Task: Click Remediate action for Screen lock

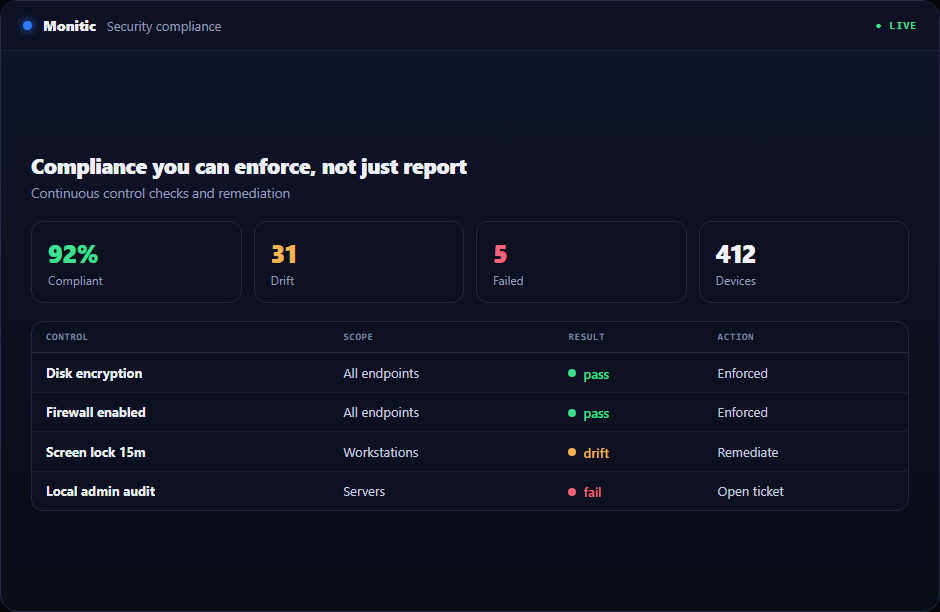Action: 748,453
